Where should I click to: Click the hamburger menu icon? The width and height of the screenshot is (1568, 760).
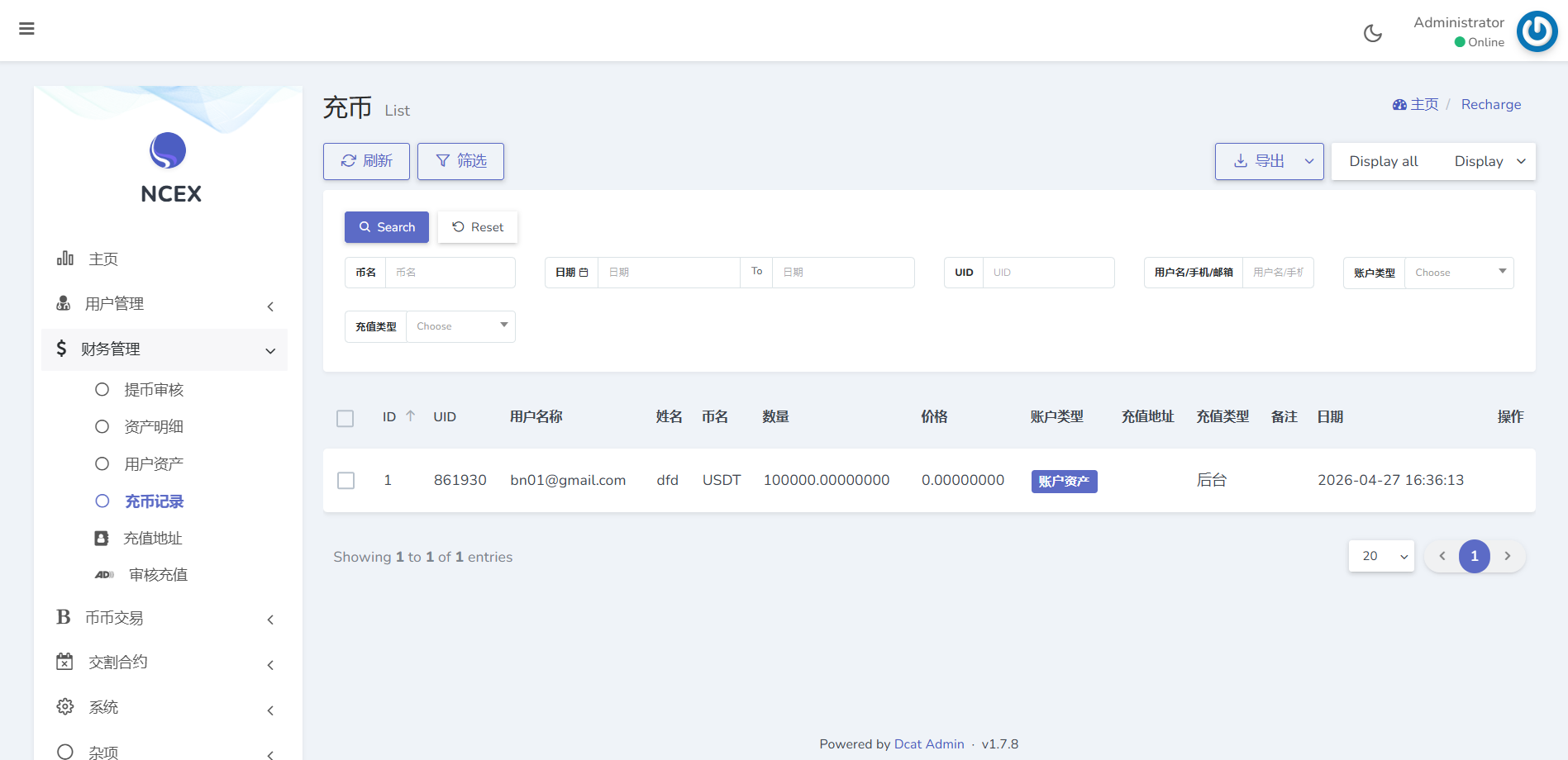26,29
